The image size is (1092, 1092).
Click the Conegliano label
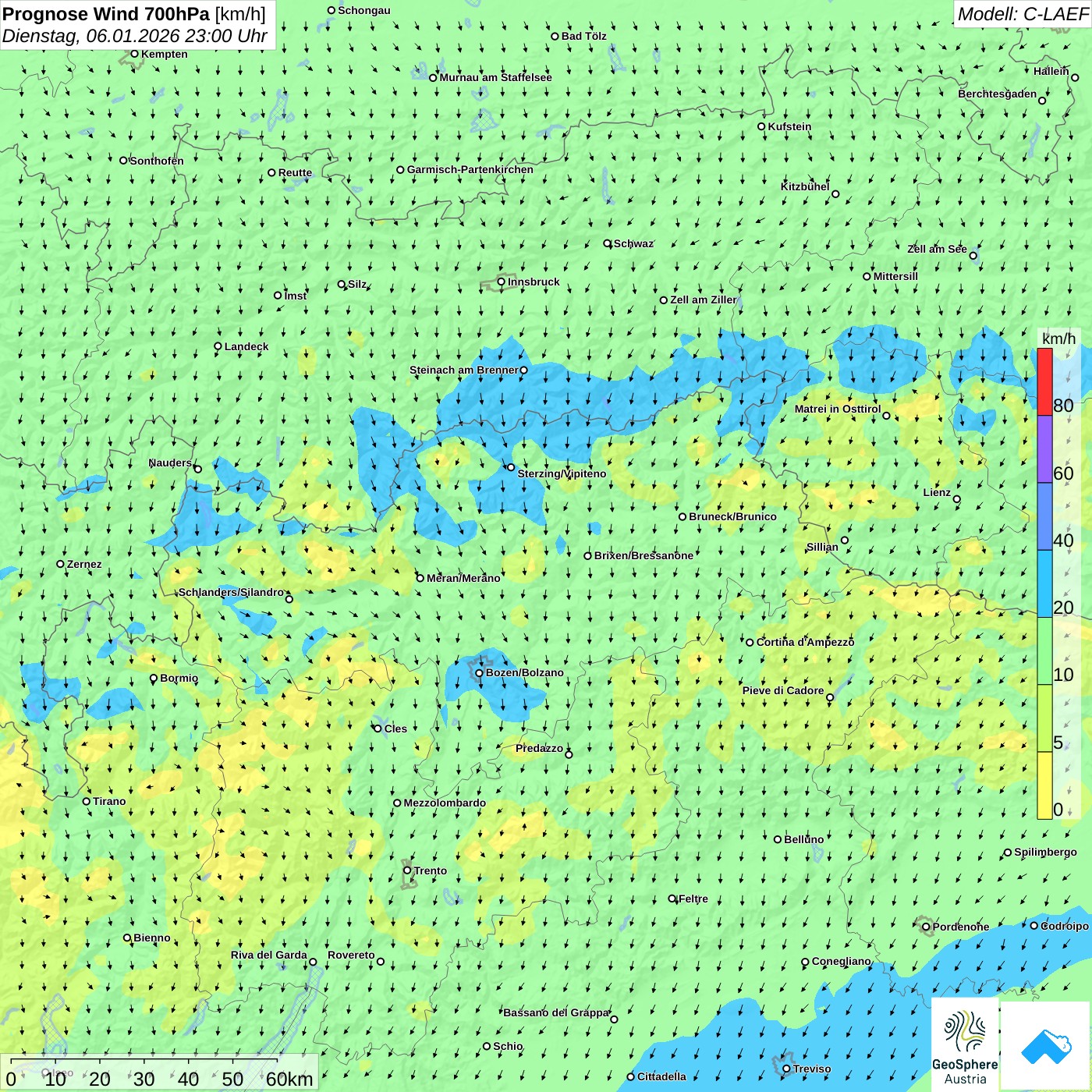(x=841, y=961)
